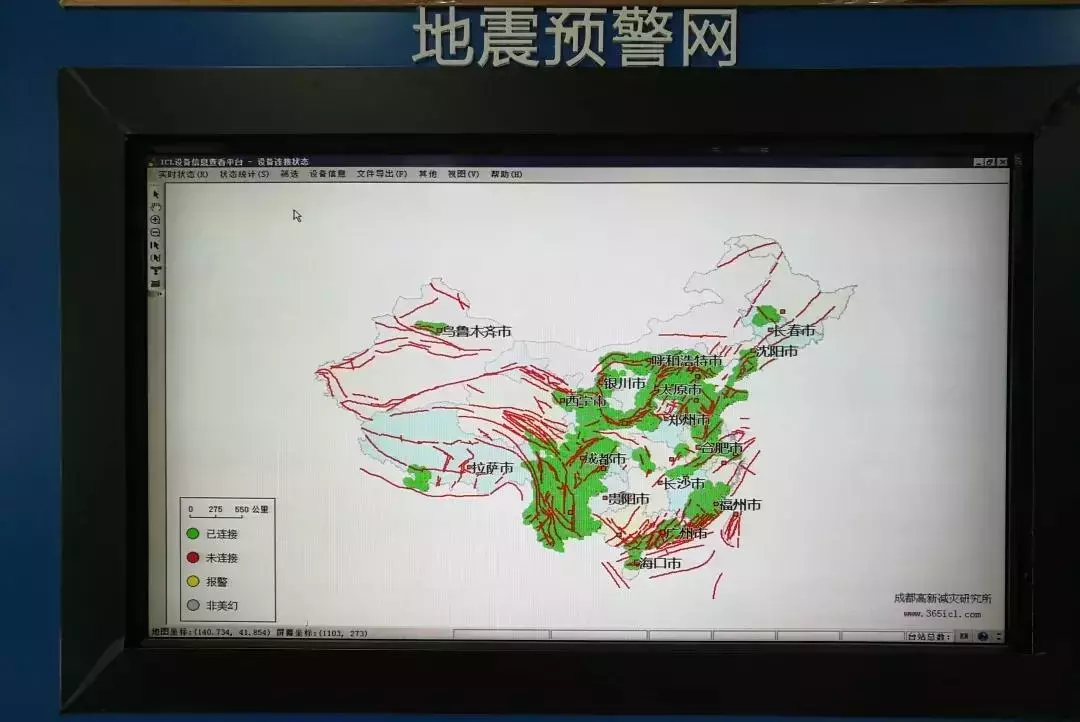Activate the label text tool
This screenshot has height=722, width=1080.
click(156, 271)
